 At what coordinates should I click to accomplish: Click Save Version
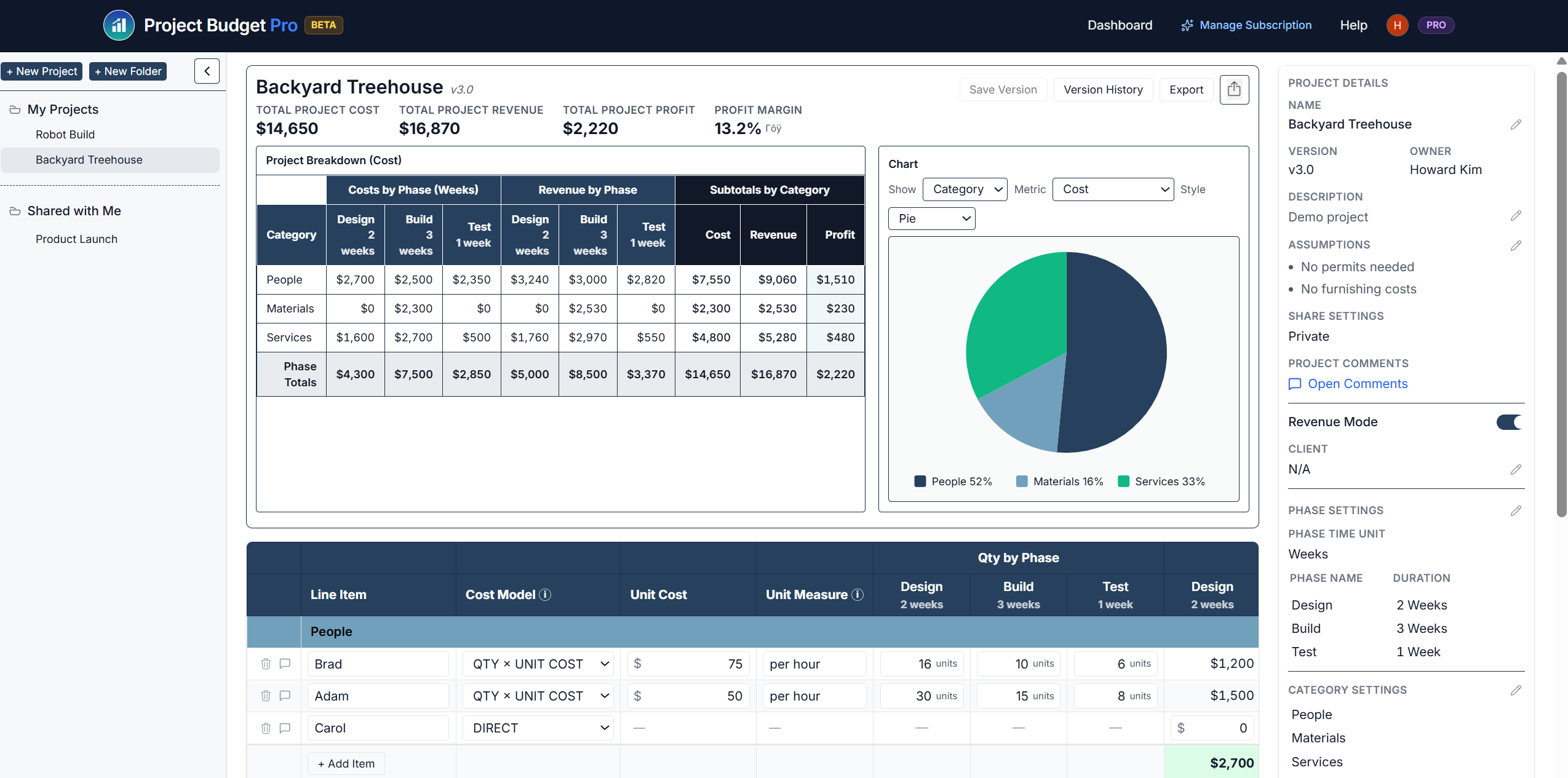(1002, 89)
